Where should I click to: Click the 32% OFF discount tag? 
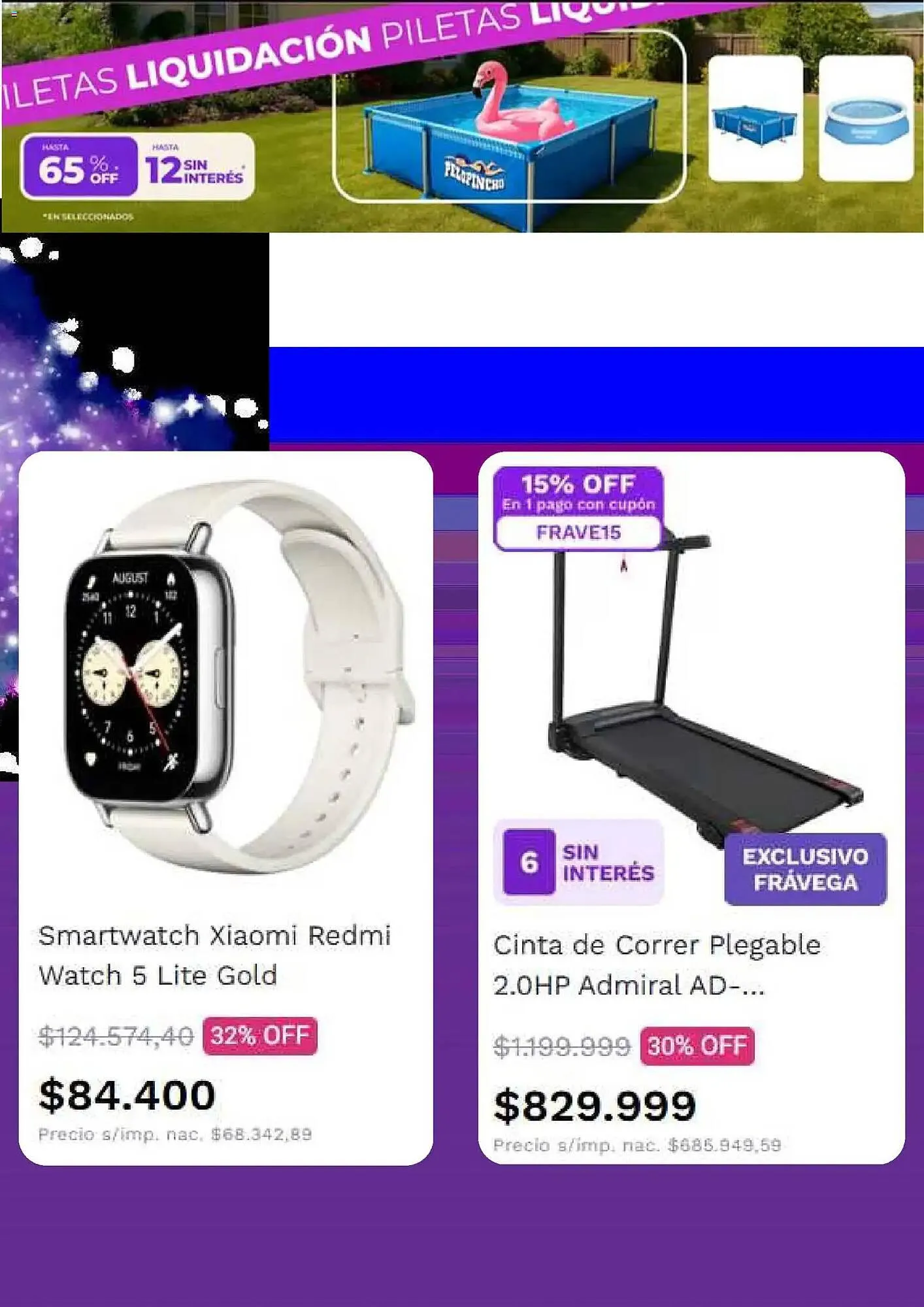click(x=260, y=1035)
